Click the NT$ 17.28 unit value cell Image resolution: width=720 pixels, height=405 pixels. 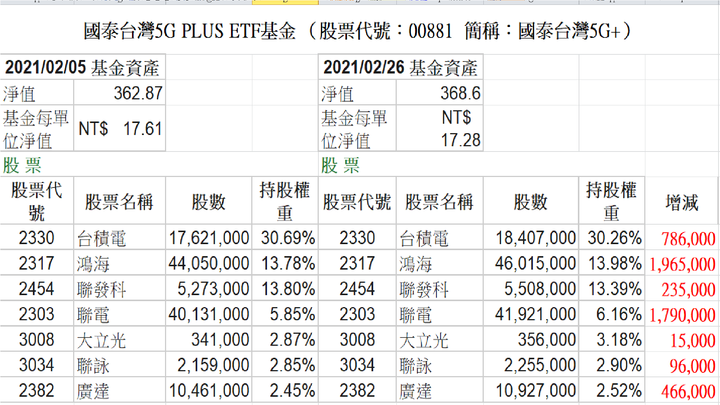coord(439,129)
